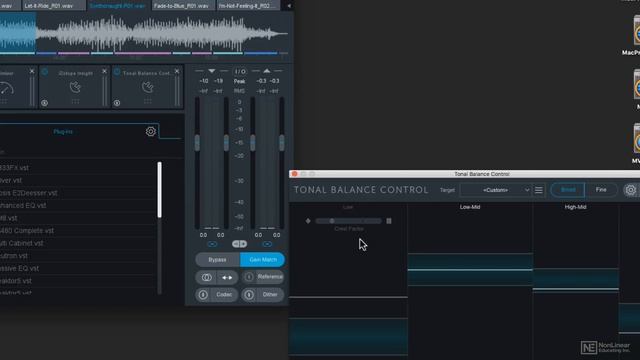Switch to the Plug-ins tab

(x=63, y=132)
